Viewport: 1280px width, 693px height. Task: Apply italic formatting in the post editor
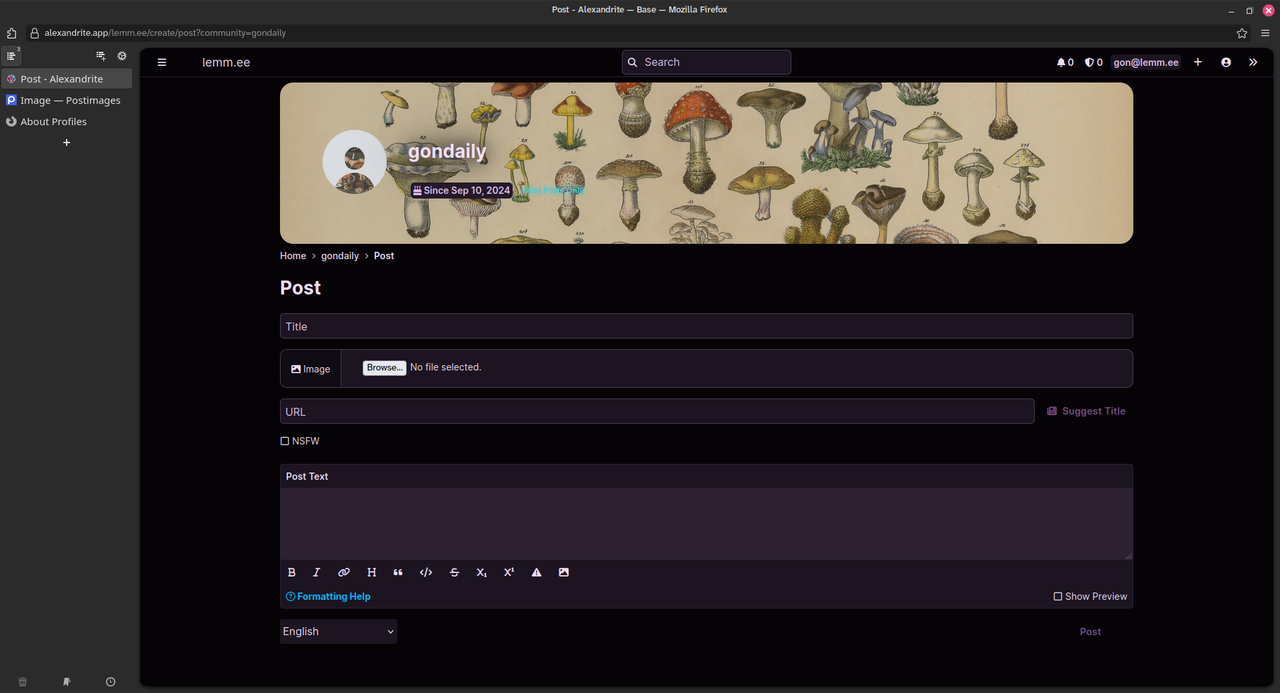point(317,573)
